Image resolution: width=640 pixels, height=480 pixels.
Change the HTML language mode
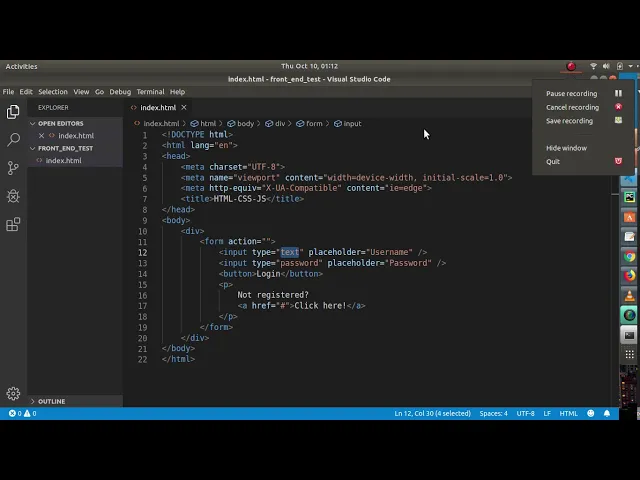[x=568, y=413]
